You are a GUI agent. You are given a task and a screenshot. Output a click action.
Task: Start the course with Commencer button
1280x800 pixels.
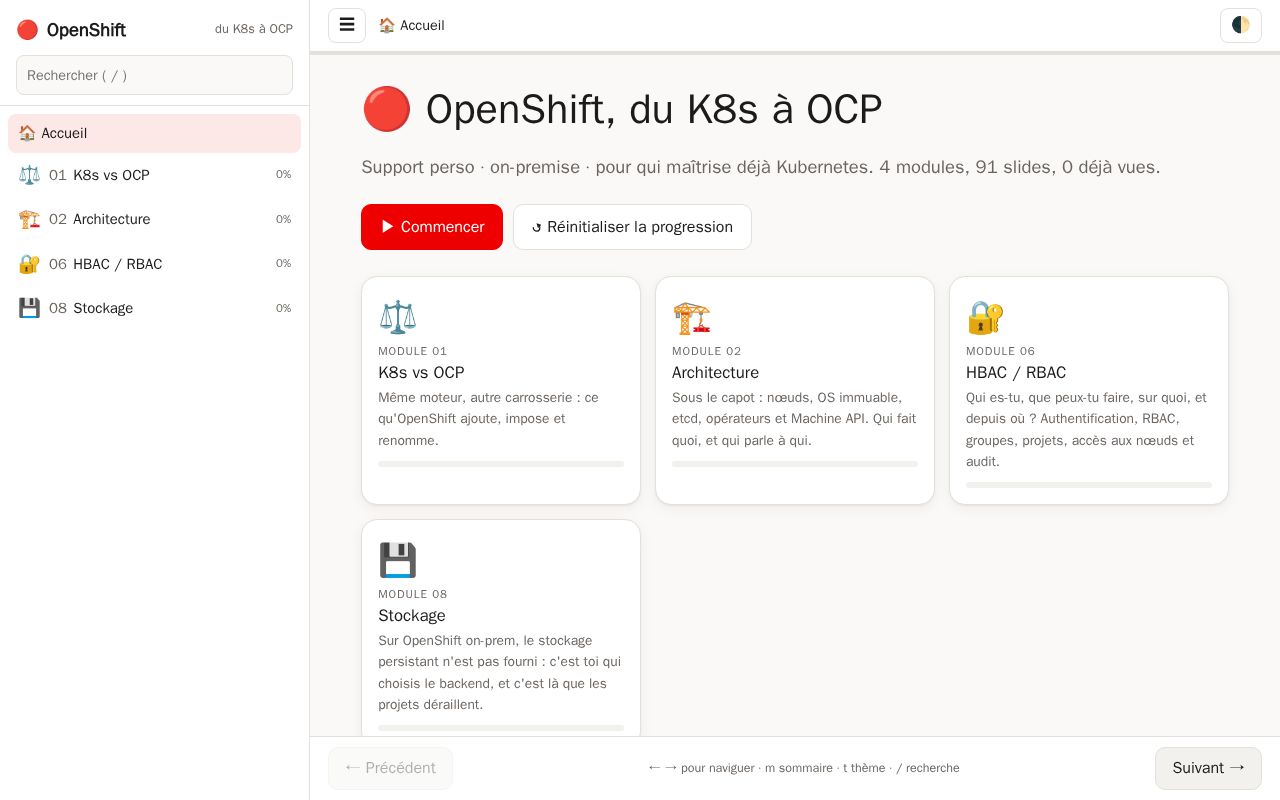pyautogui.click(x=432, y=227)
